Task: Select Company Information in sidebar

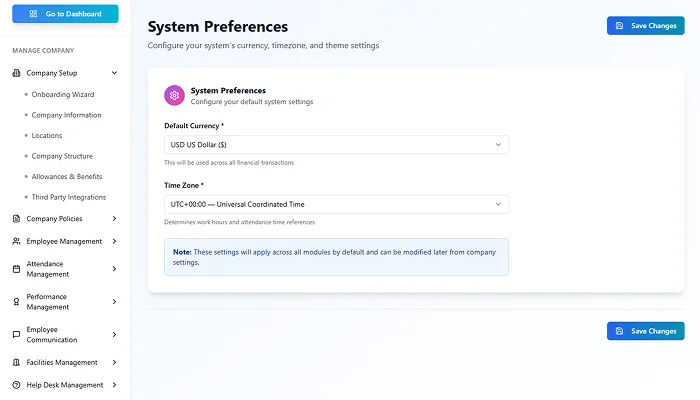Action: click(x=66, y=115)
